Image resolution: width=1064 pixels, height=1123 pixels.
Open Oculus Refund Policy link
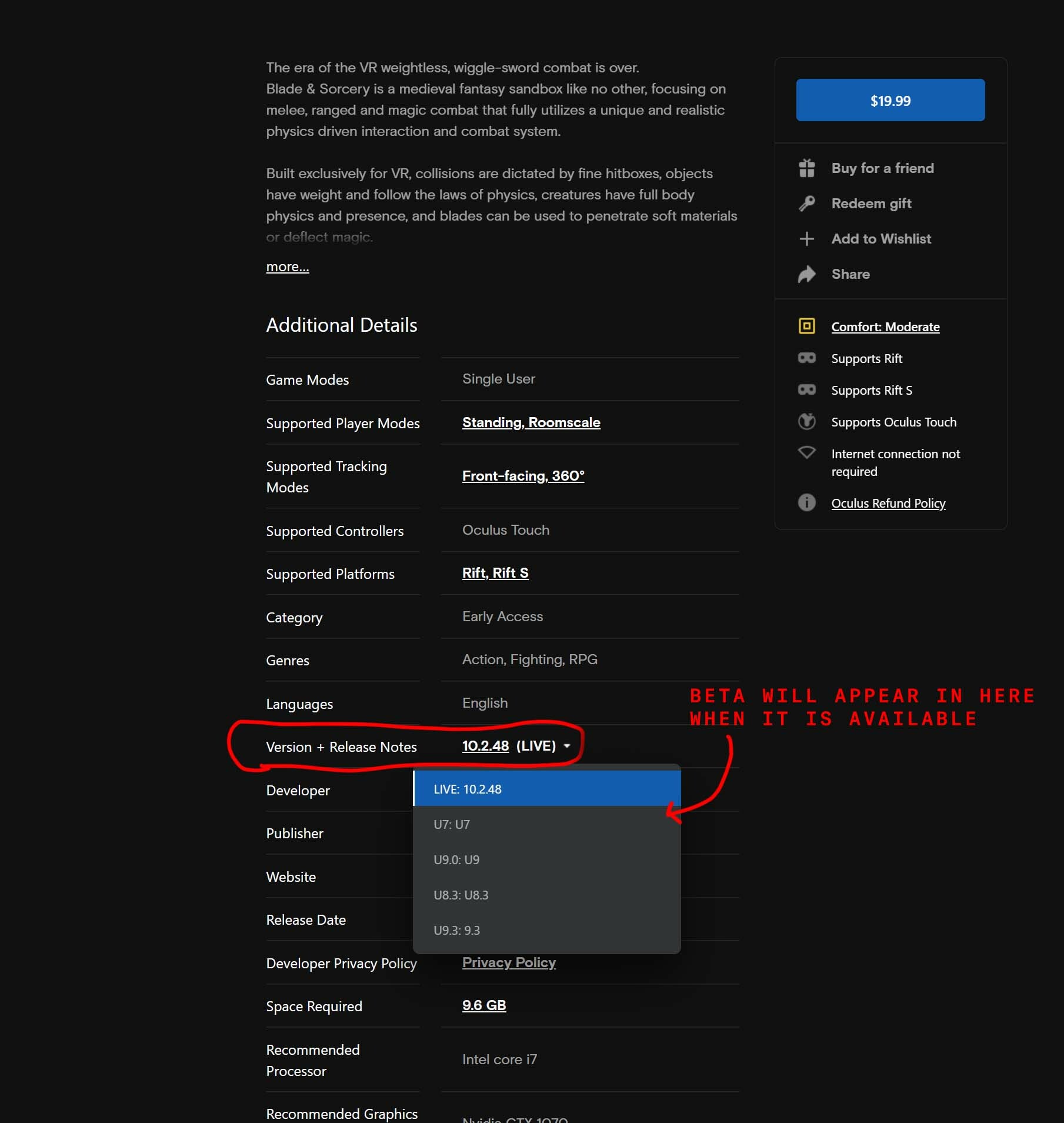pos(888,504)
